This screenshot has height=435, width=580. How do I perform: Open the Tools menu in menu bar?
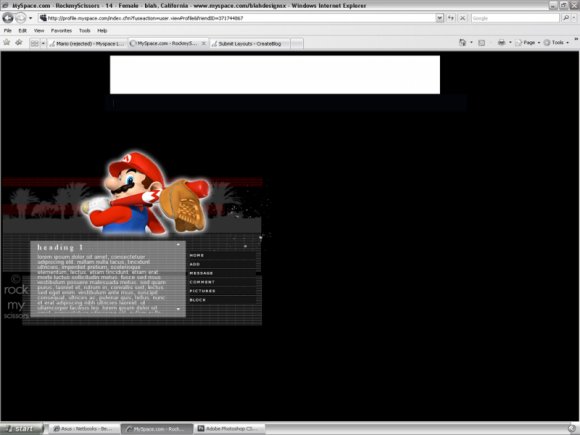click(x=84, y=31)
